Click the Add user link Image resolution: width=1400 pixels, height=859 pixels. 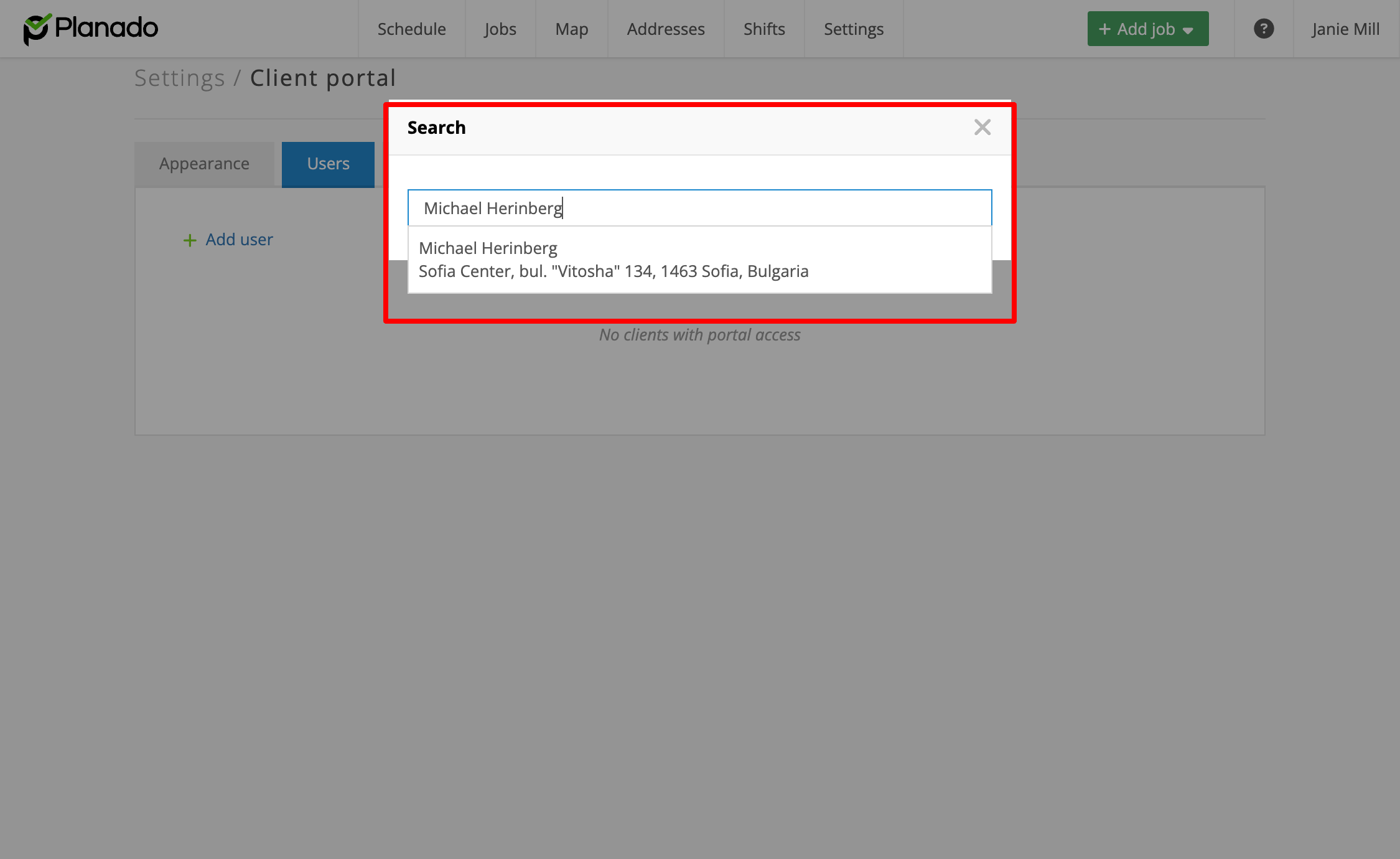click(x=239, y=240)
